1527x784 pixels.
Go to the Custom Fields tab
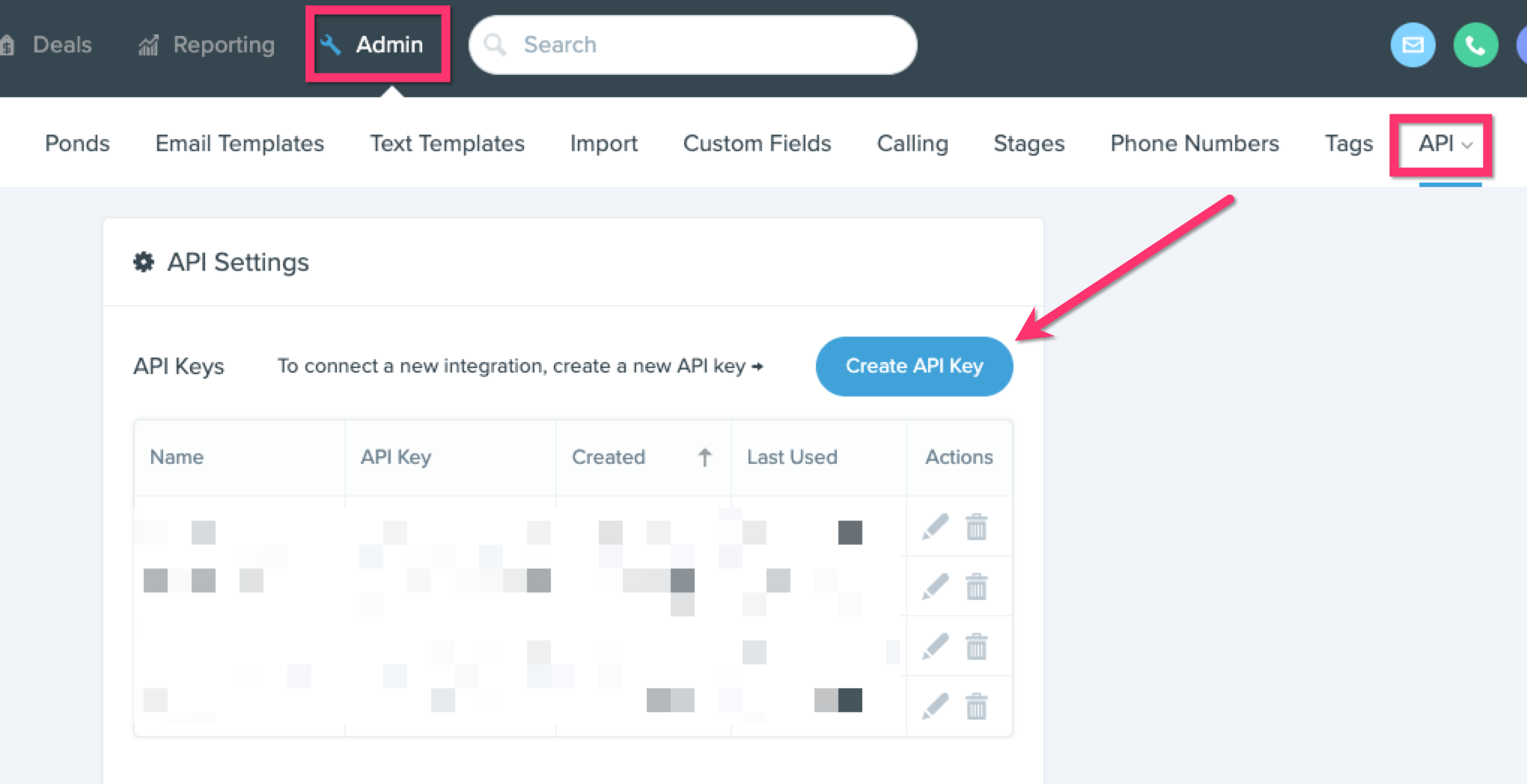point(757,144)
